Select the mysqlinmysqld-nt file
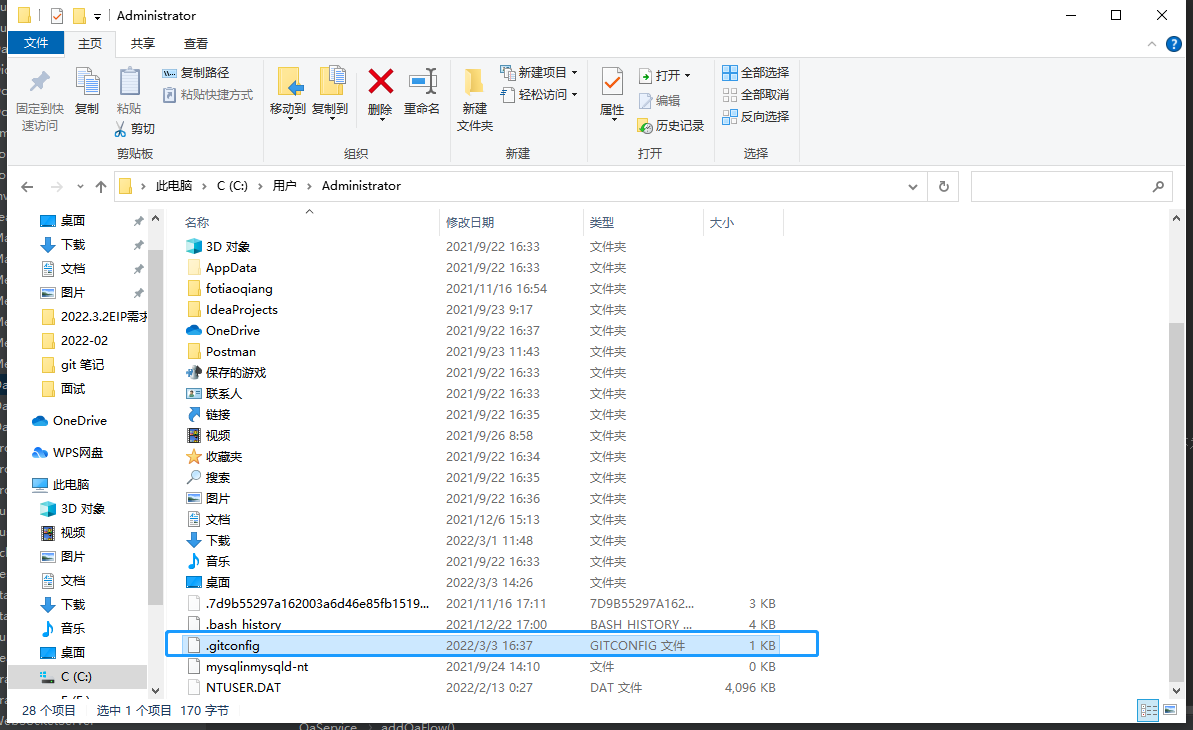The width and height of the screenshot is (1193, 730). tap(257, 667)
